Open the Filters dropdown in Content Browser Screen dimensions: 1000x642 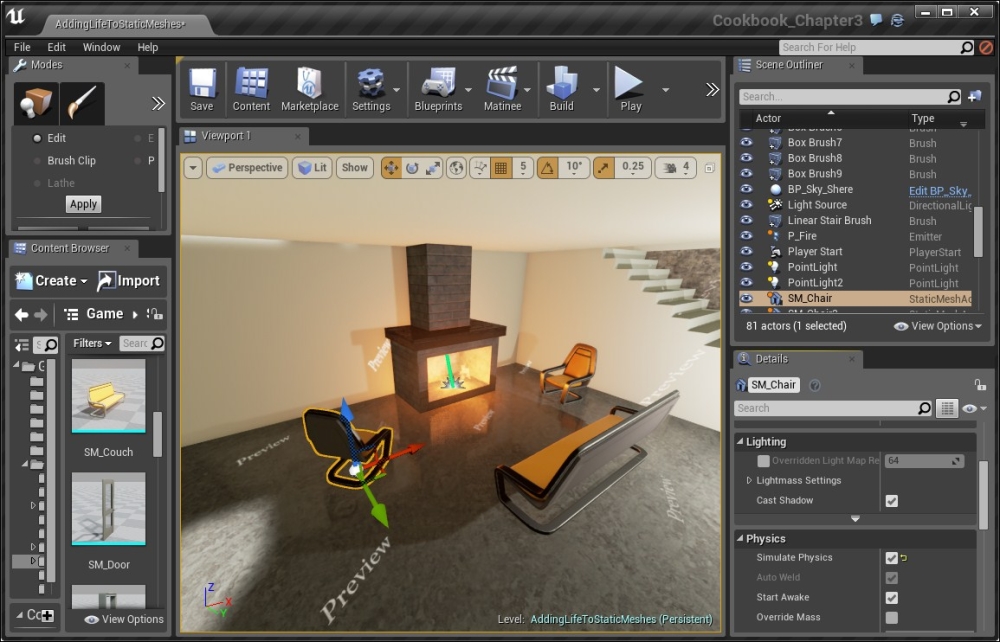tap(92, 344)
